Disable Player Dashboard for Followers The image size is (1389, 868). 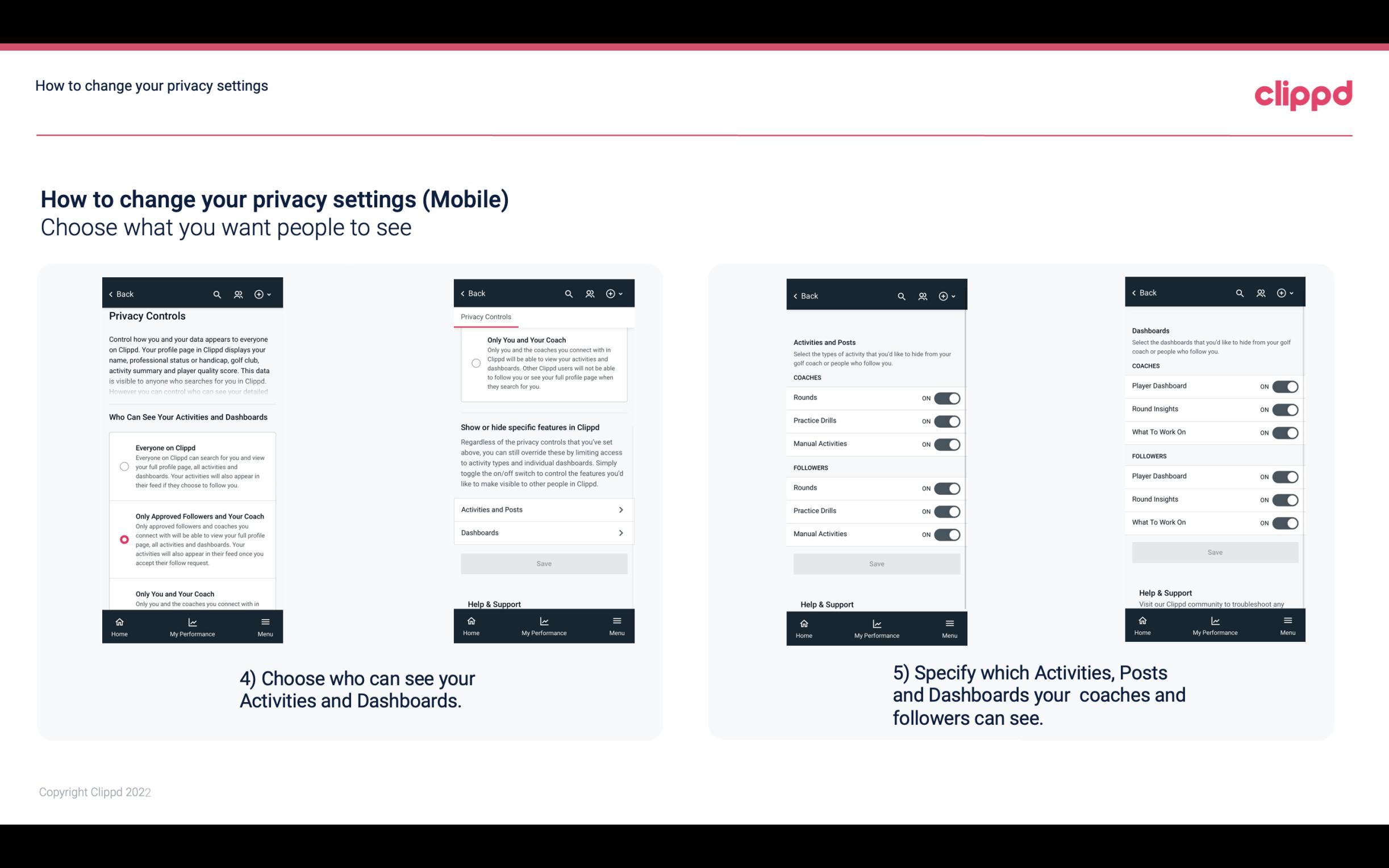pyautogui.click(x=1284, y=476)
